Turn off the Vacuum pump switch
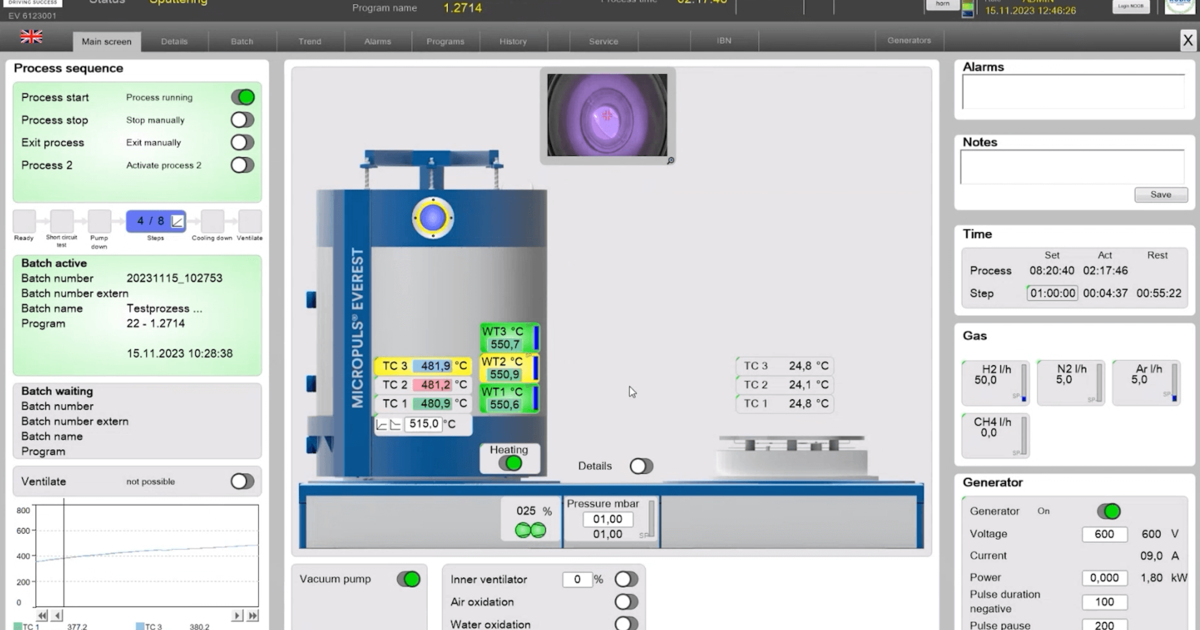This screenshot has height=630, width=1200. click(x=409, y=579)
